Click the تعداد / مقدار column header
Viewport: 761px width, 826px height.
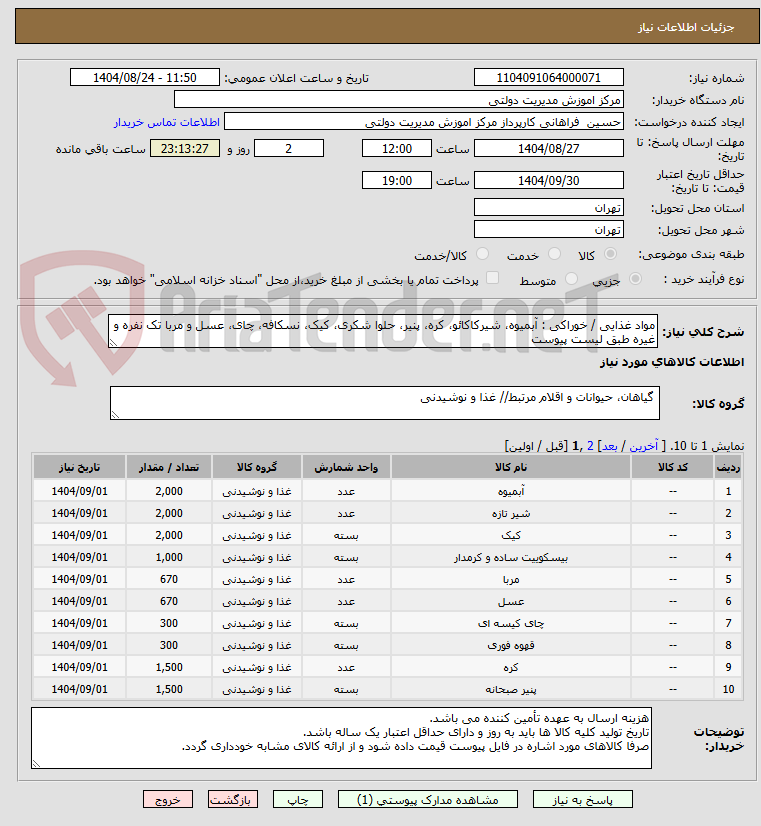coord(169,467)
